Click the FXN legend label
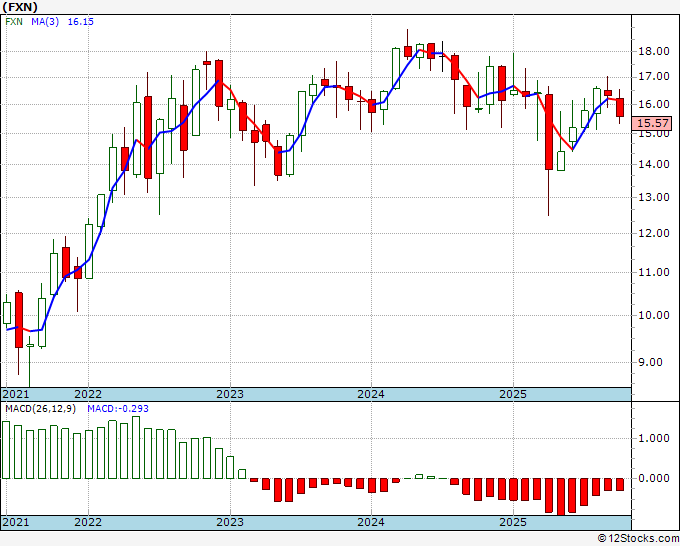The image size is (680, 546). [x=14, y=22]
